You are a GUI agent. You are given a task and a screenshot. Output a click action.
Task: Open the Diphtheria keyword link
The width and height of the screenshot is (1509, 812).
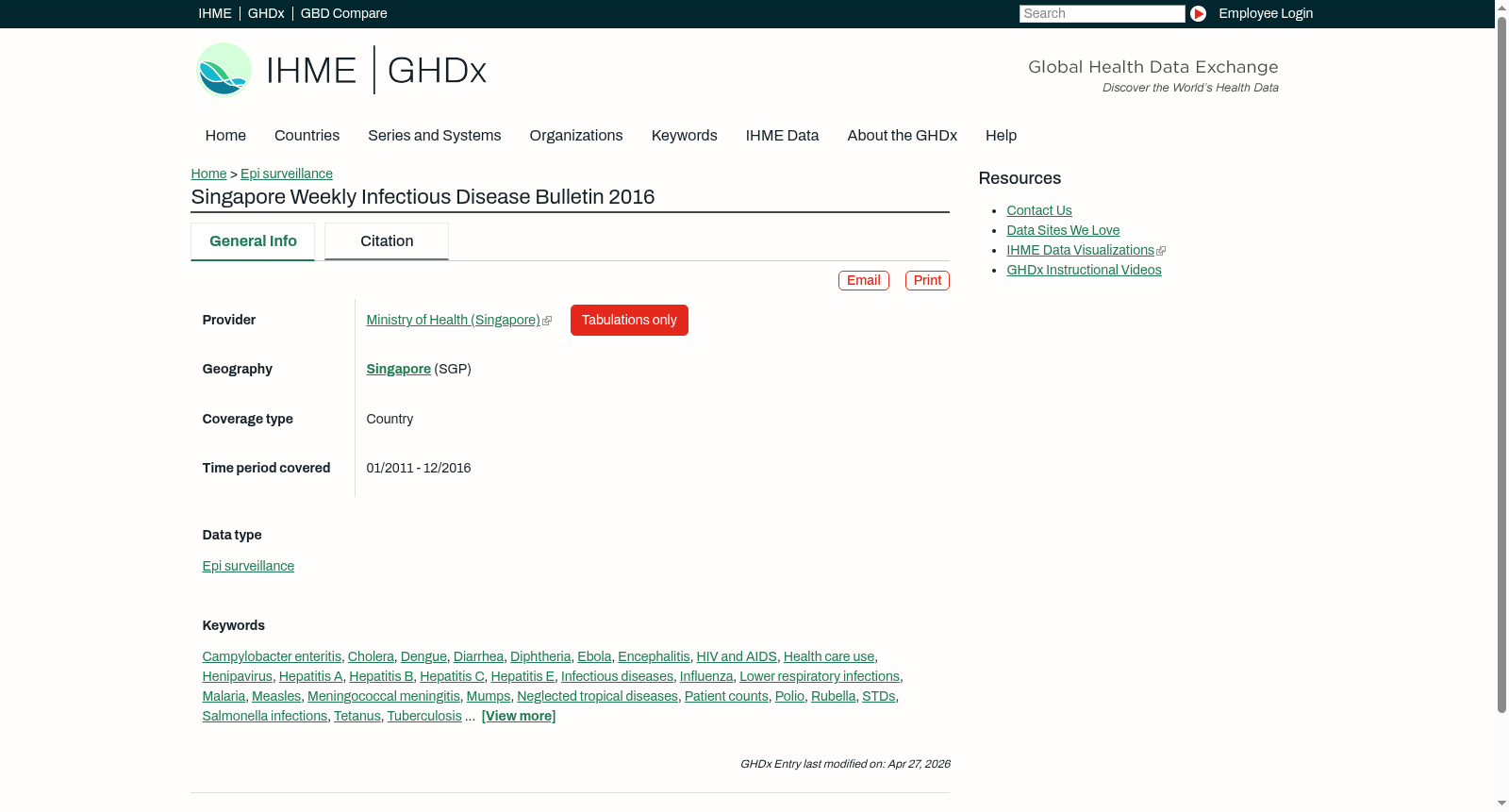pyautogui.click(x=540, y=657)
